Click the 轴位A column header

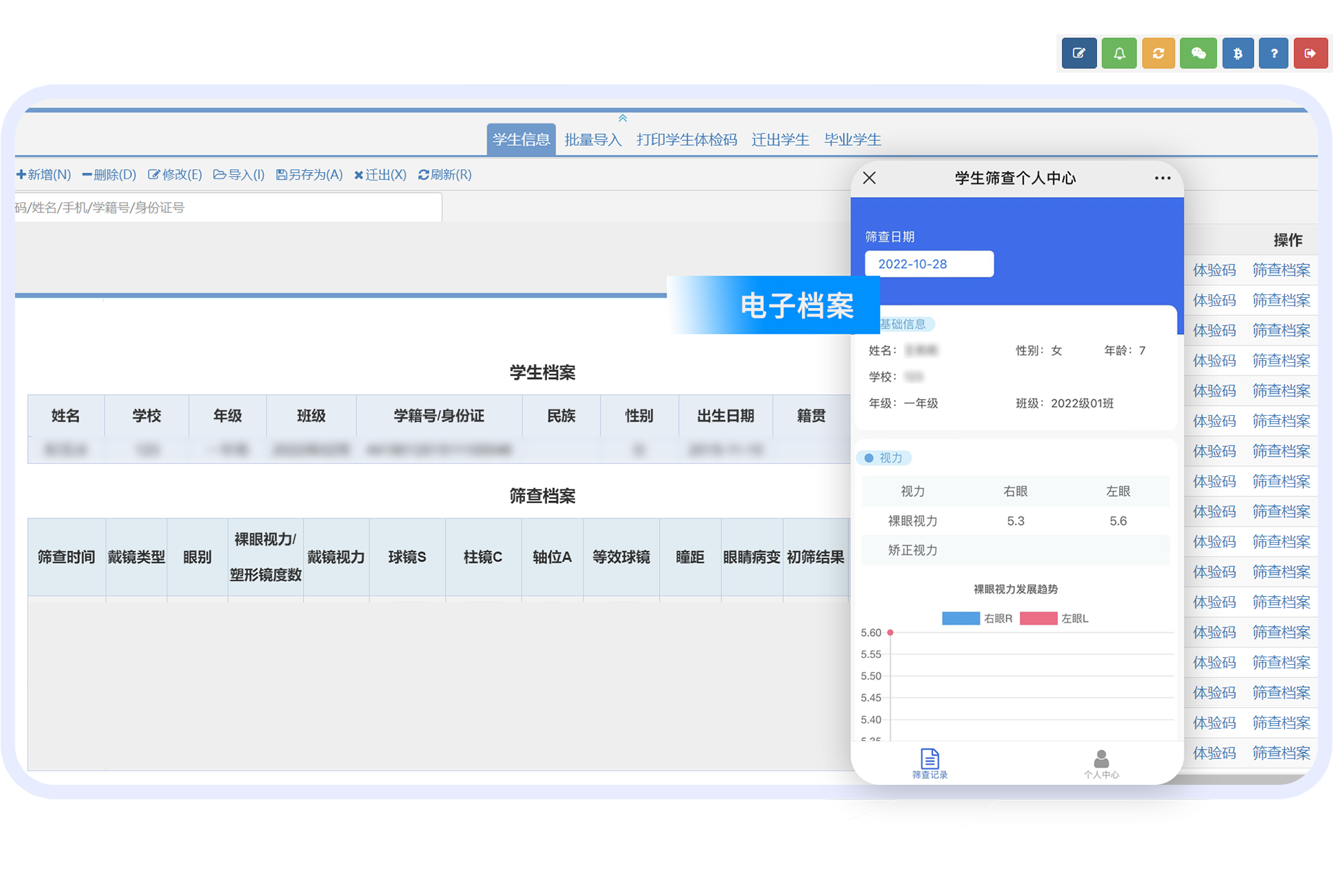pyautogui.click(x=552, y=557)
